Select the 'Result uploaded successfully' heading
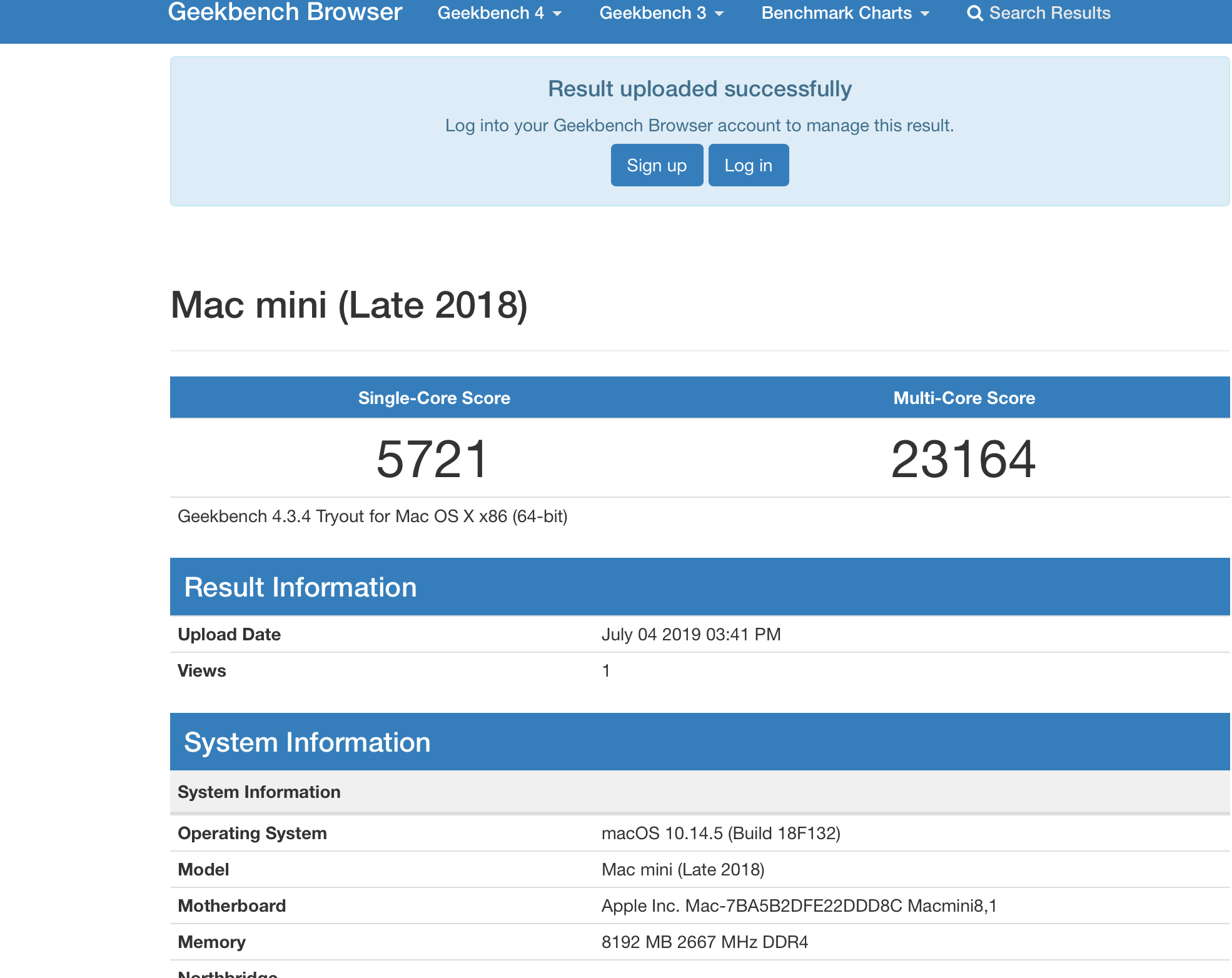Screen dimensions: 1232x978 (x=700, y=89)
